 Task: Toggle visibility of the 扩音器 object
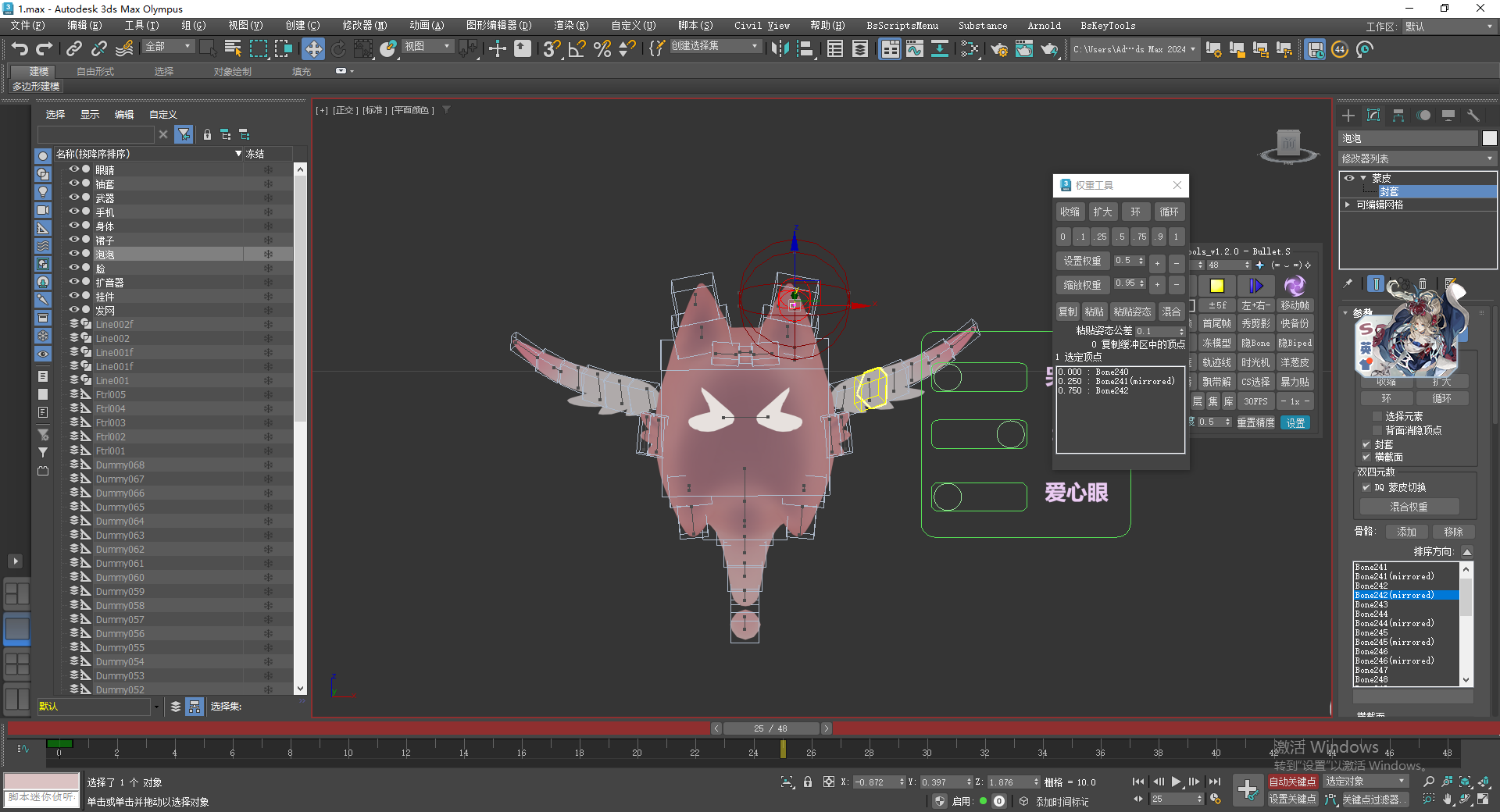click(x=74, y=282)
